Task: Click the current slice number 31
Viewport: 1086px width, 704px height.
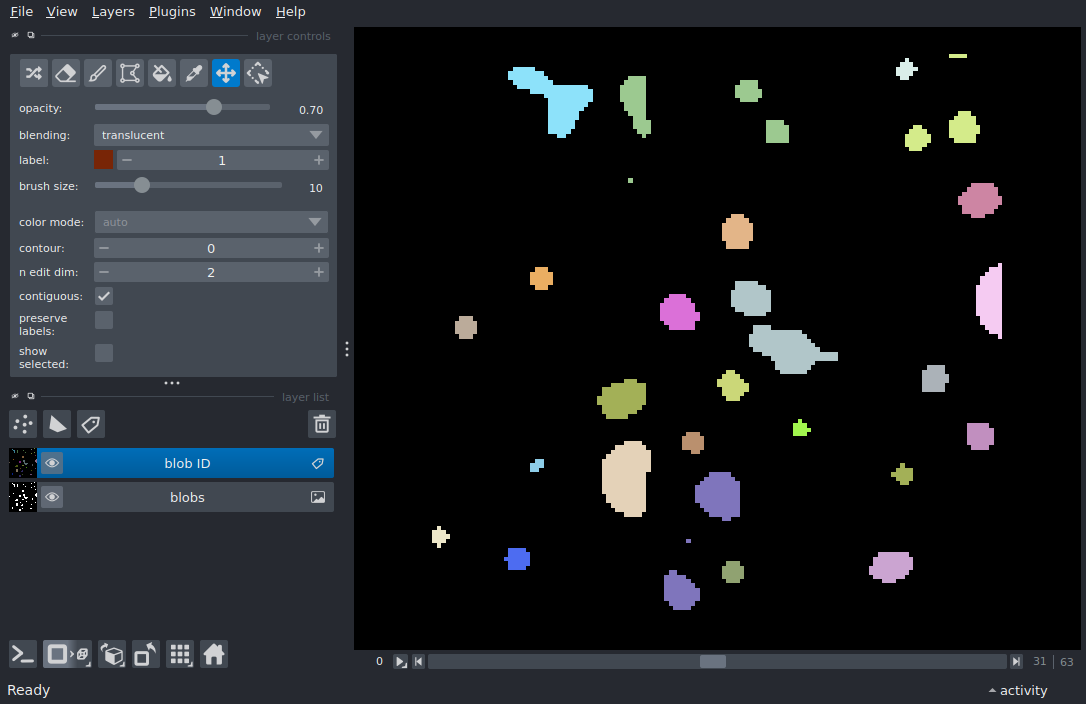Action: pos(1039,662)
